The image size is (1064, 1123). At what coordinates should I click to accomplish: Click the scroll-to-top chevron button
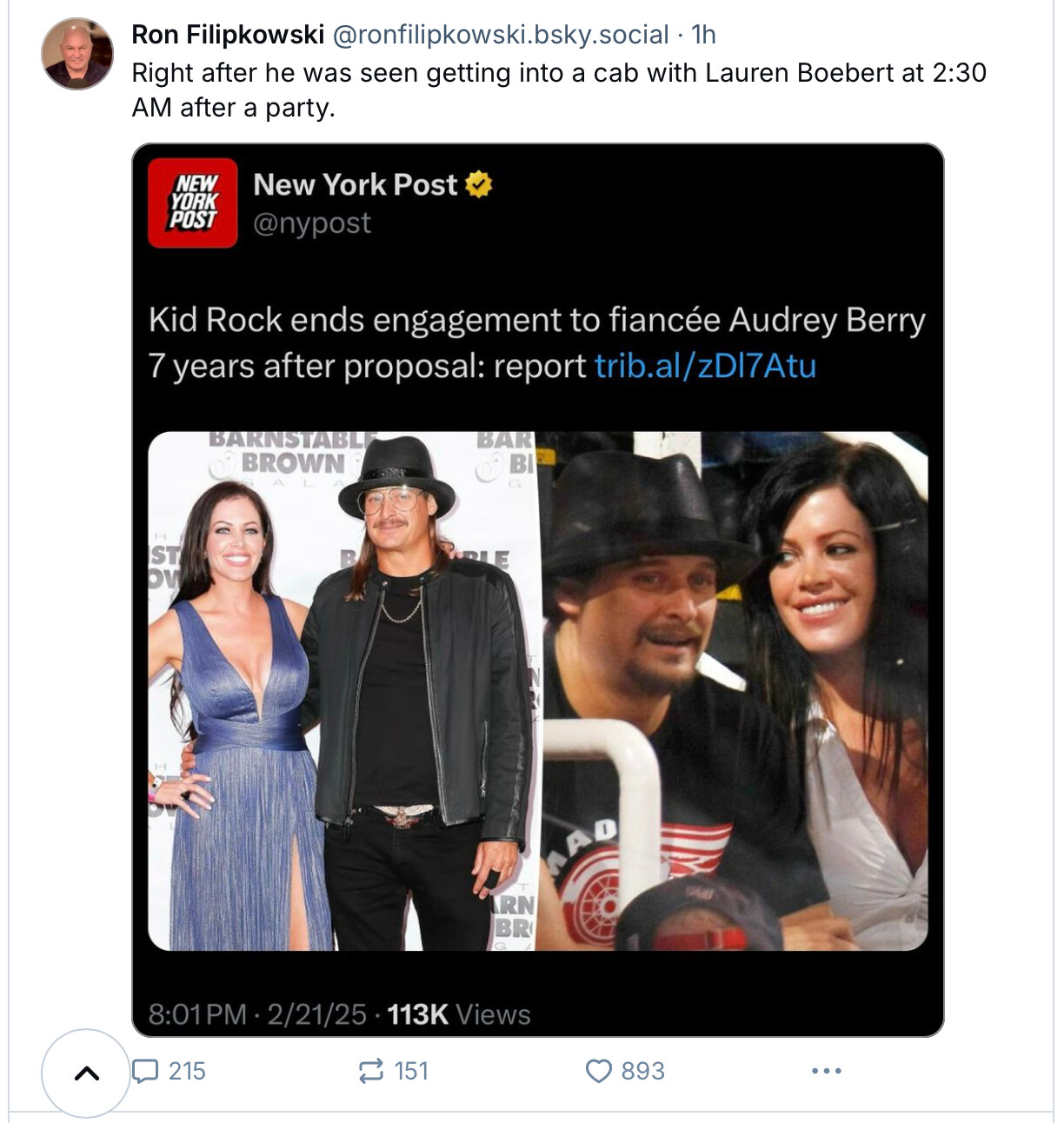86,1073
